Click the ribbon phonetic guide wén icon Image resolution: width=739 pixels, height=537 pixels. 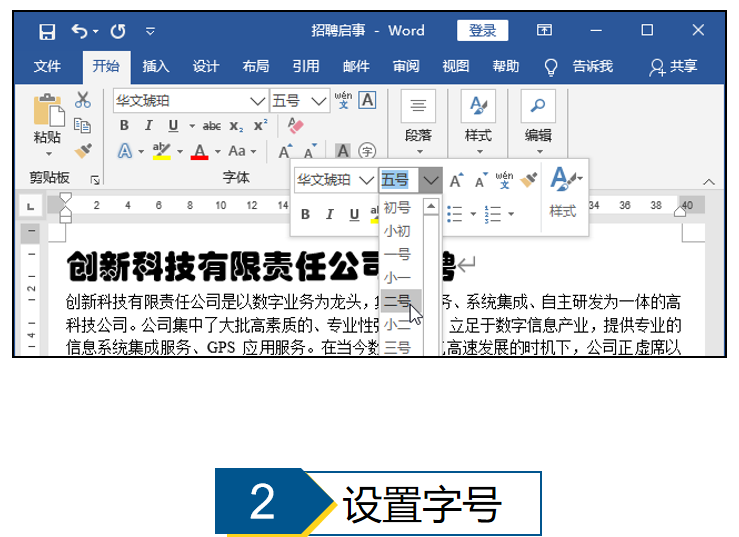[344, 100]
